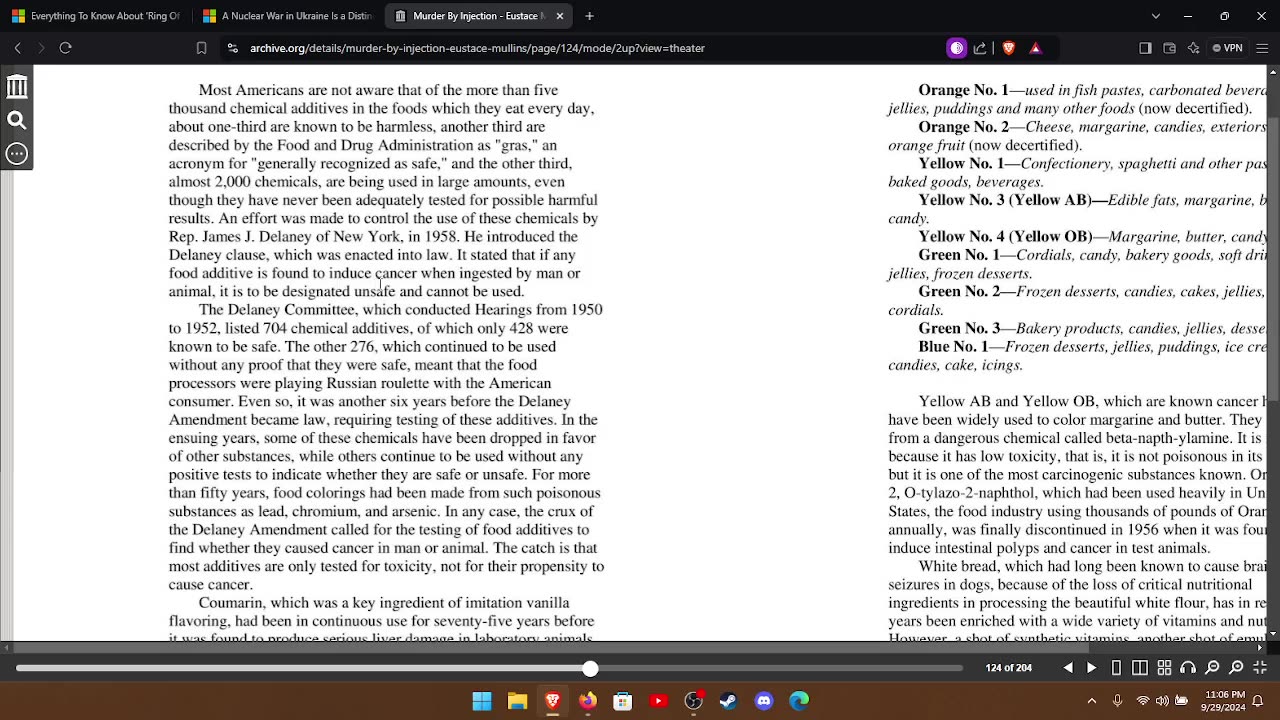Open search inside book magnifier icon

point(17,121)
